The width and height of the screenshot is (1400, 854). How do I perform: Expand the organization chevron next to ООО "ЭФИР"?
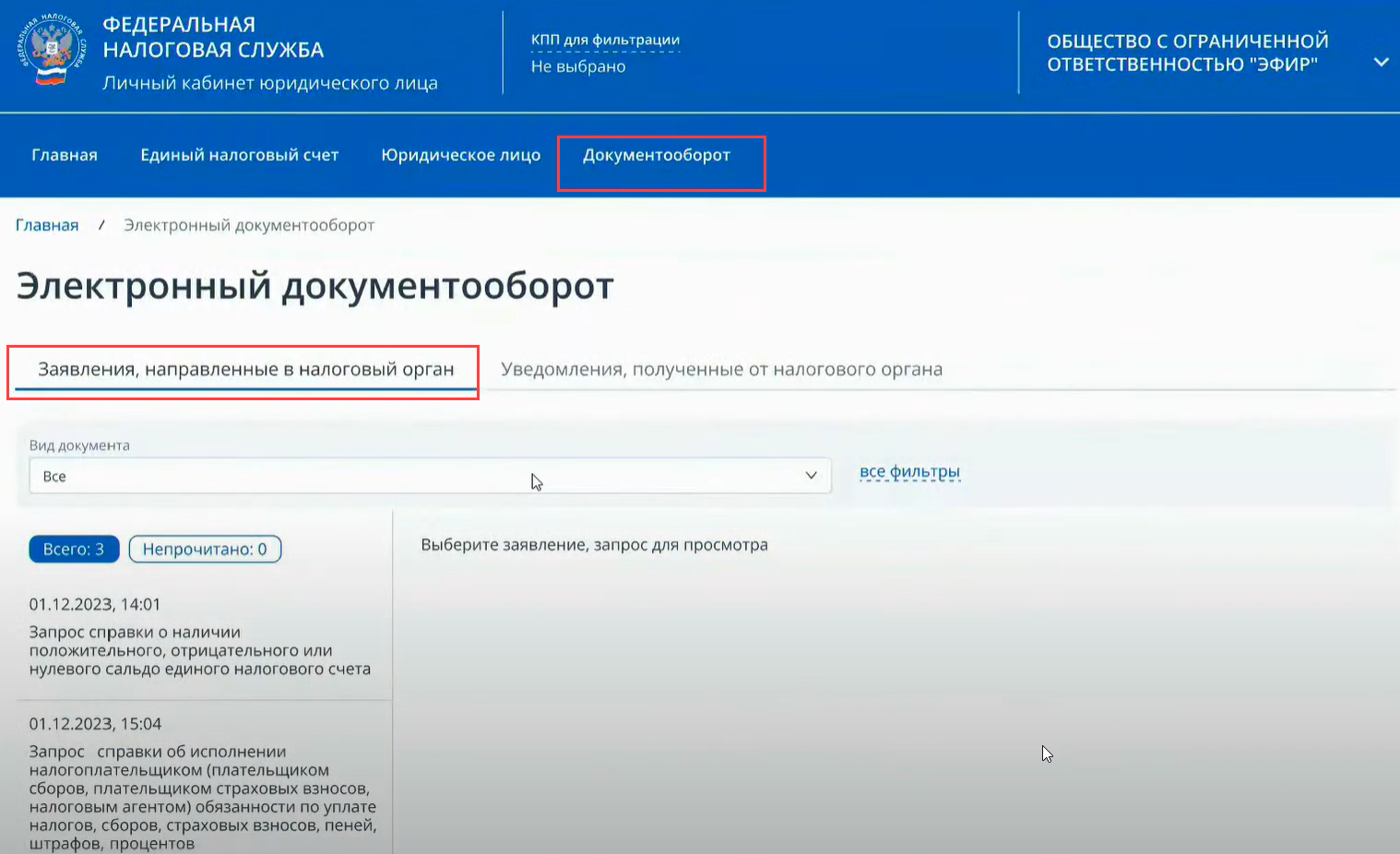(x=1381, y=63)
